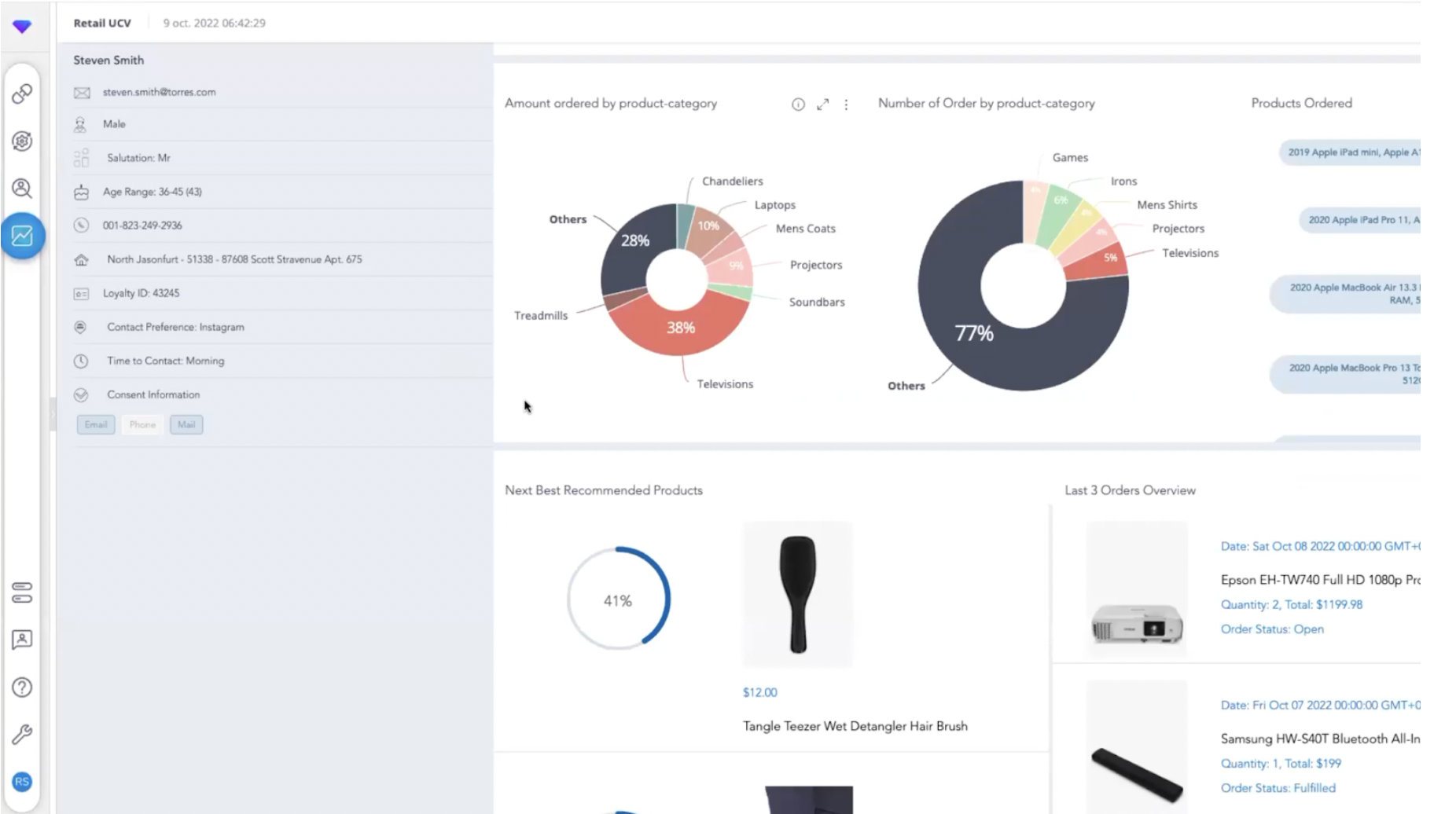Collapse the customer profile panel handle
The height and width of the screenshot is (814, 1456).
[53, 413]
